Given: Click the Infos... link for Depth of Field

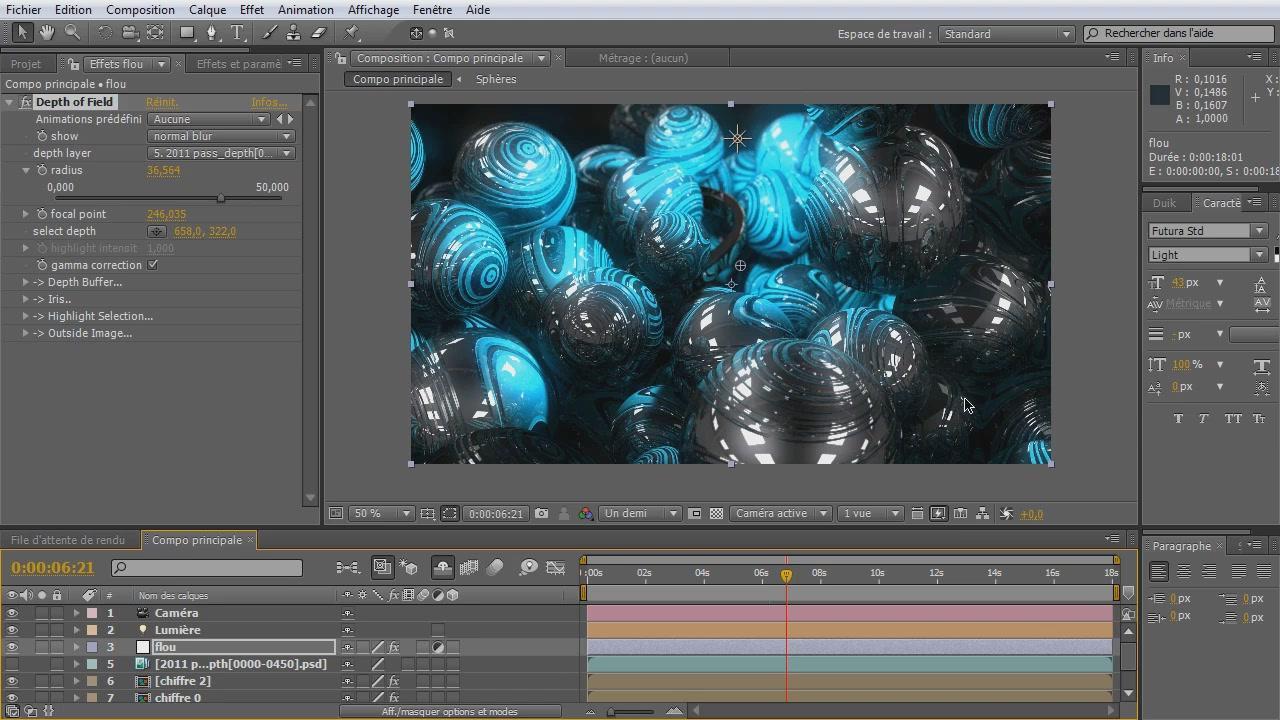Looking at the screenshot, I should coord(269,102).
